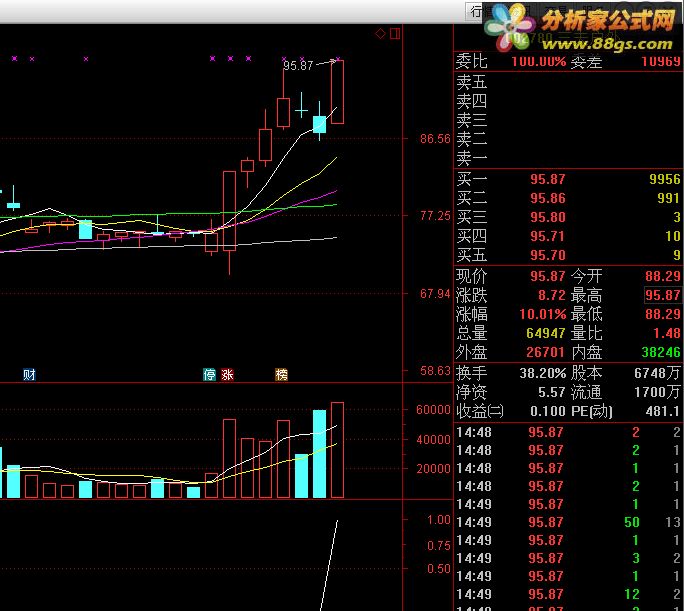Click the 60000 volume axis label
The image size is (684, 611).
(433, 410)
